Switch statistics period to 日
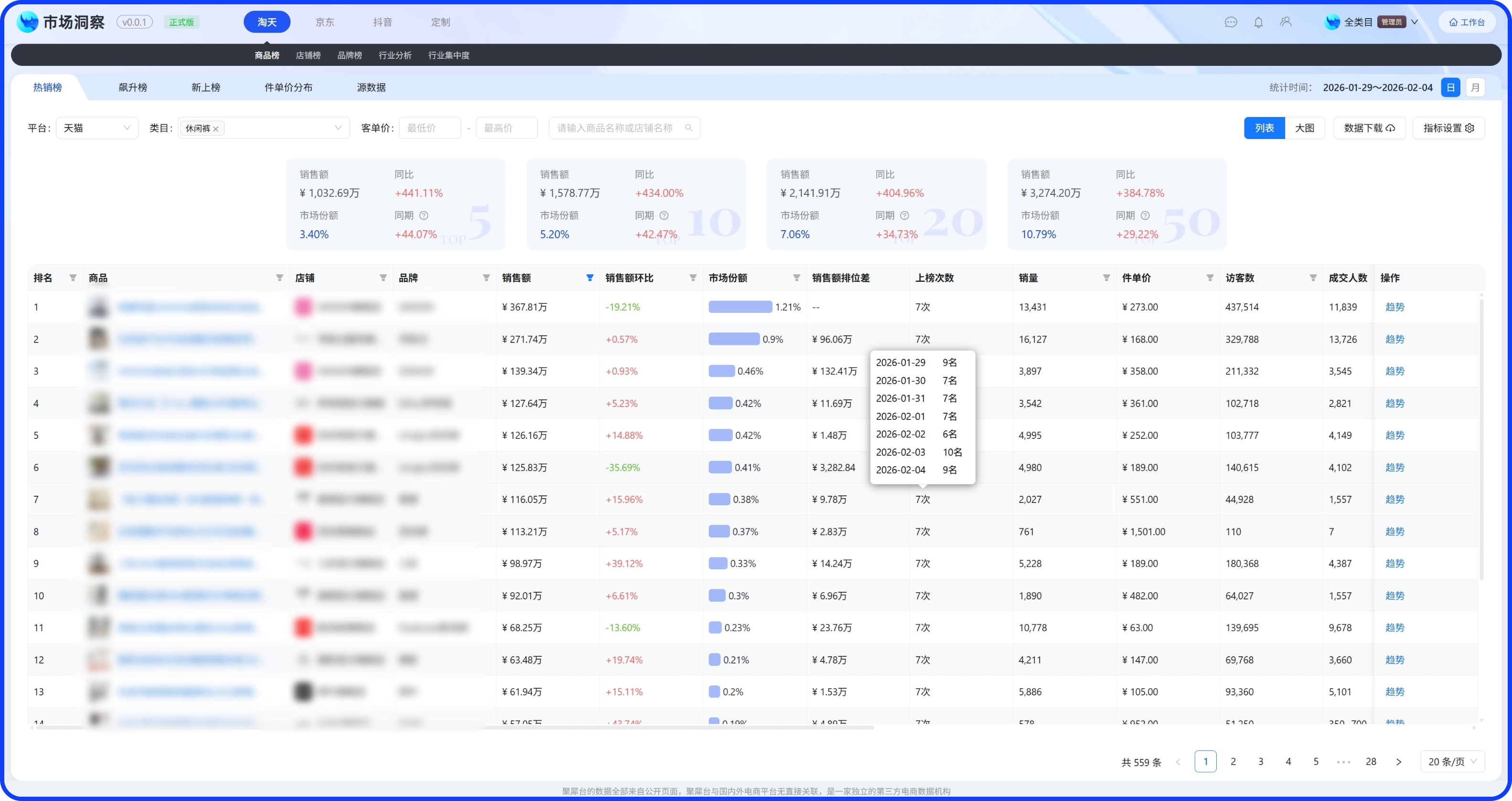Screen dimensions: 1512x801 [x=1450, y=87]
